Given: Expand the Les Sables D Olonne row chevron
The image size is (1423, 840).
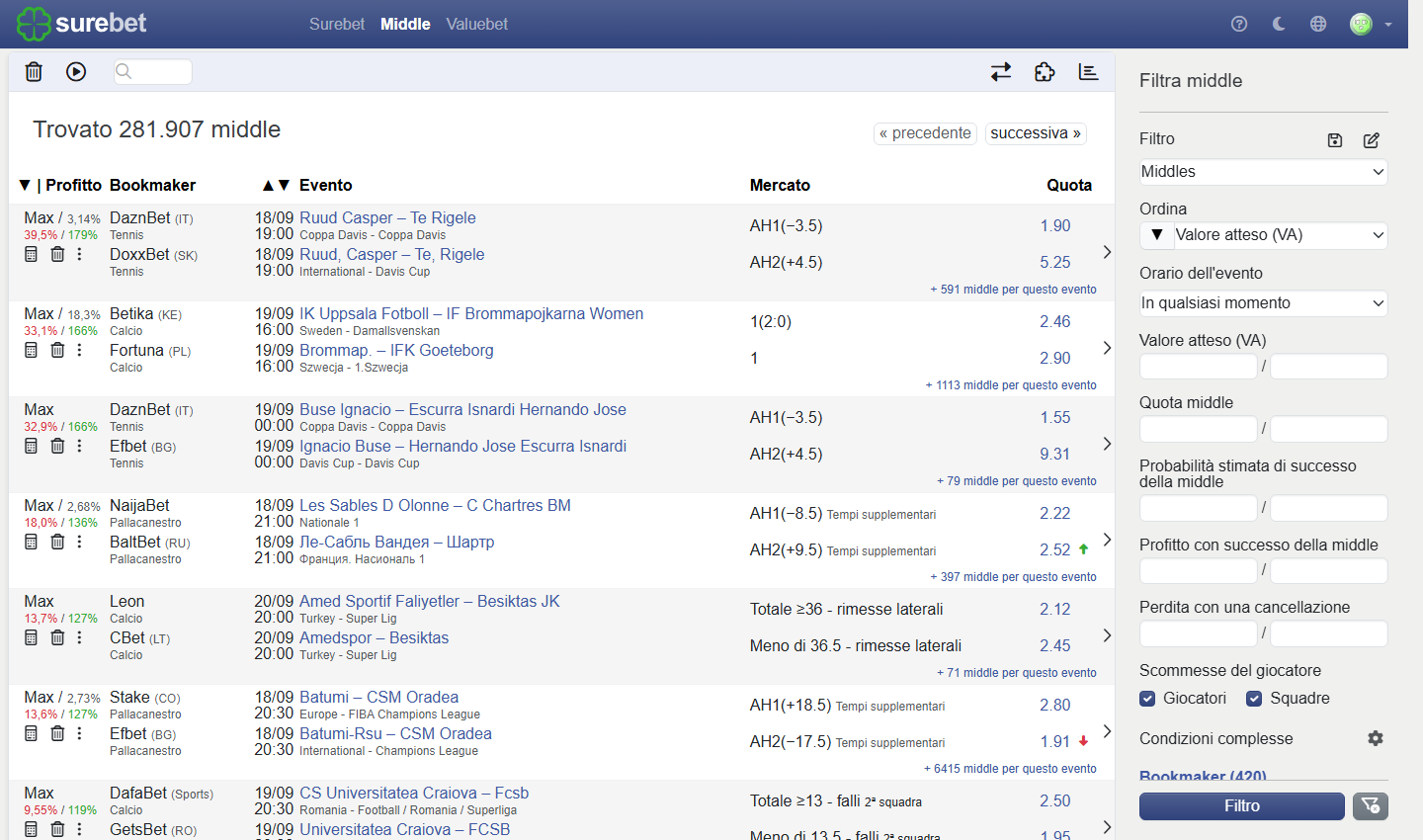Looking at the screenshot, I should coord(1107,540).
